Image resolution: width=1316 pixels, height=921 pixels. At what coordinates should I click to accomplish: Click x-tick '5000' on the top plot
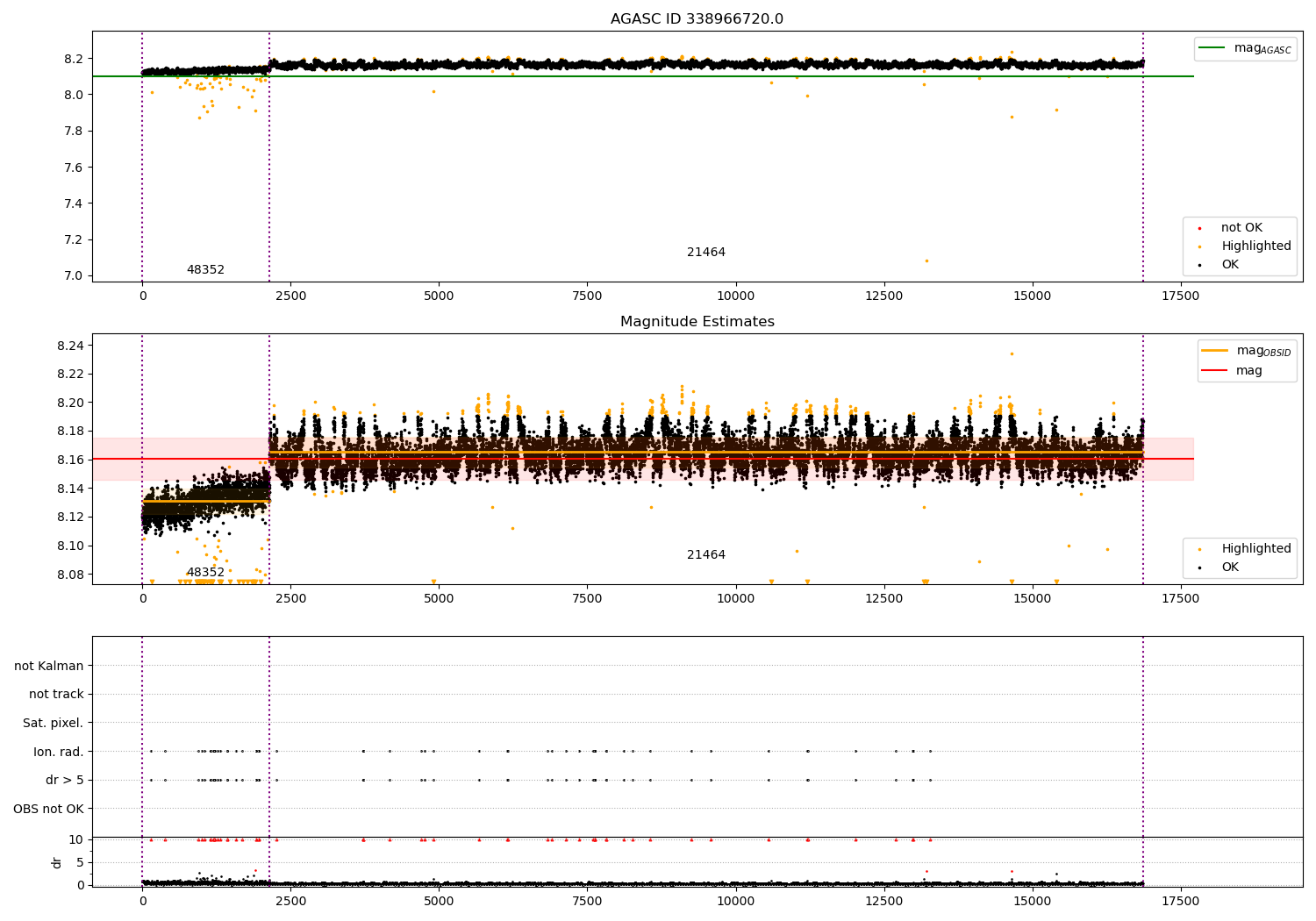pyautogui.click(x=439, y=296)
